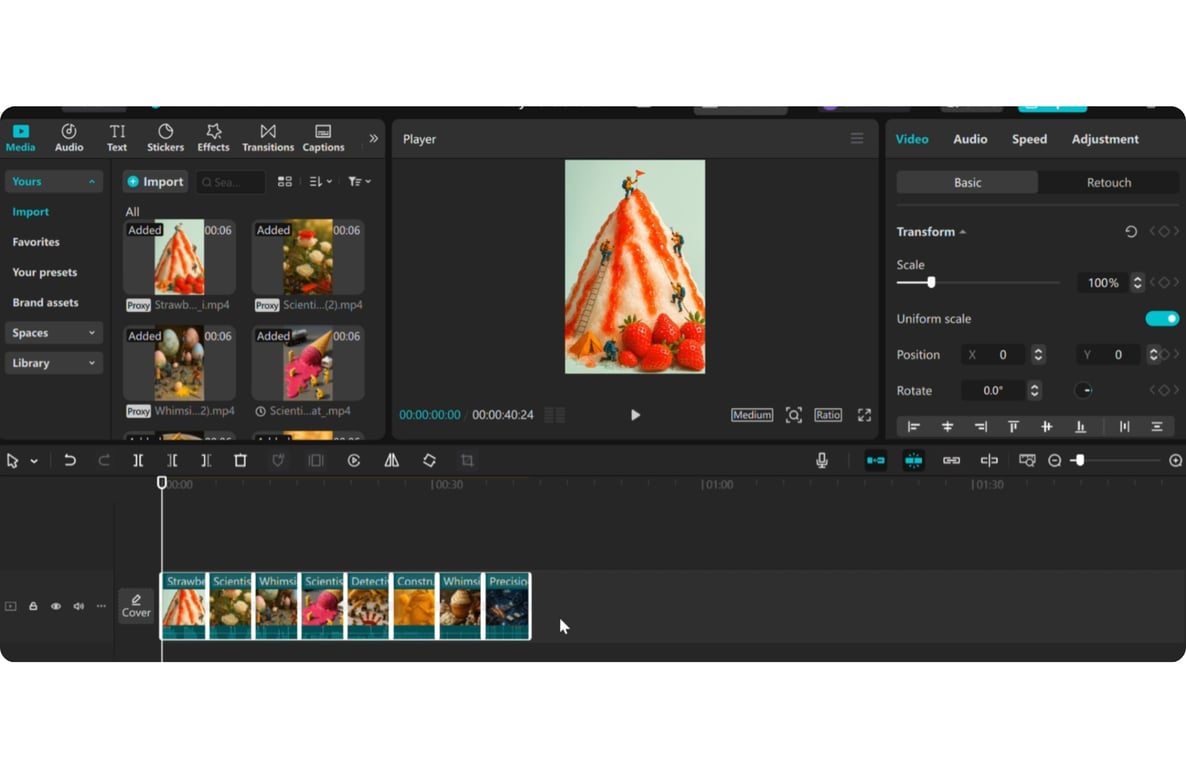
Task: Toggle main track magnet
Action: pos(875,460)
